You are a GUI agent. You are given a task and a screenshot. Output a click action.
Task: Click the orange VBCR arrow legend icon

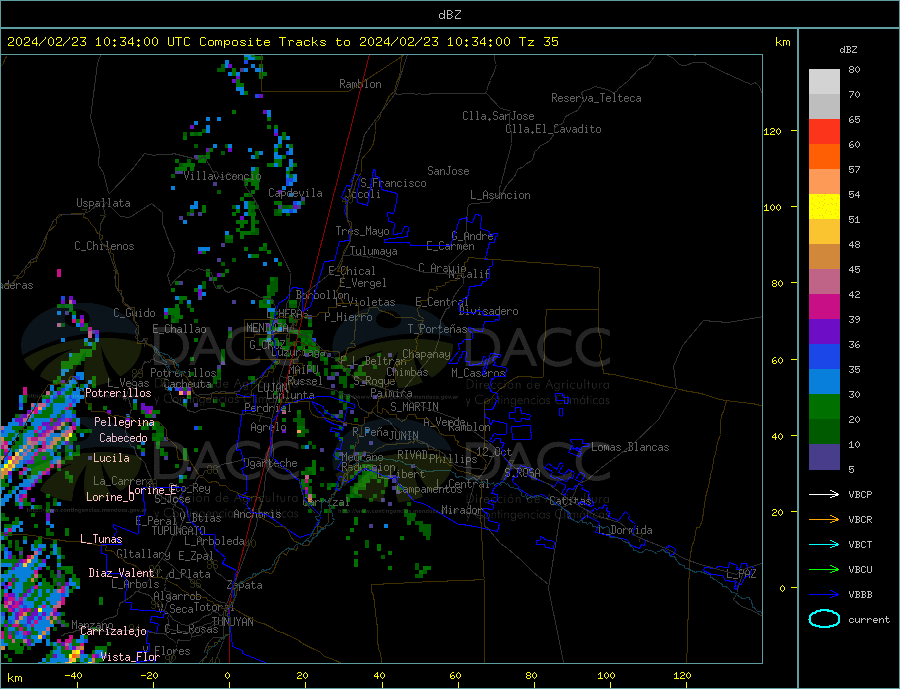[x=824, y=519]
